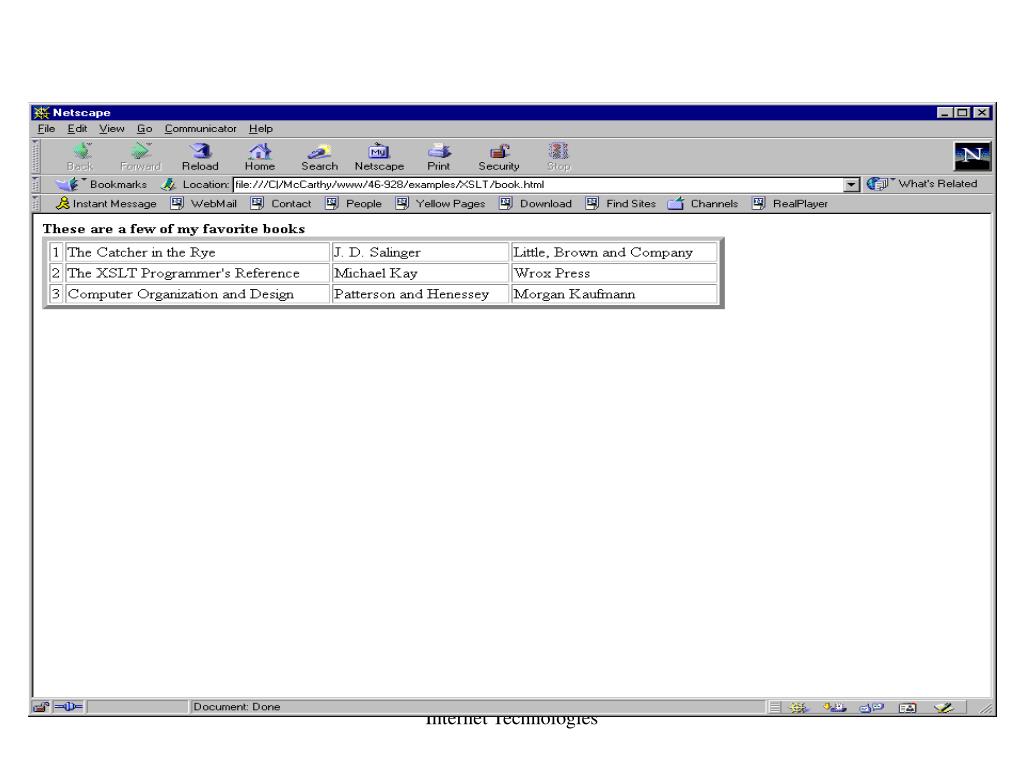Click the Morgan Kaufmann cell
1024x768 pixels.
click(614, 294)
